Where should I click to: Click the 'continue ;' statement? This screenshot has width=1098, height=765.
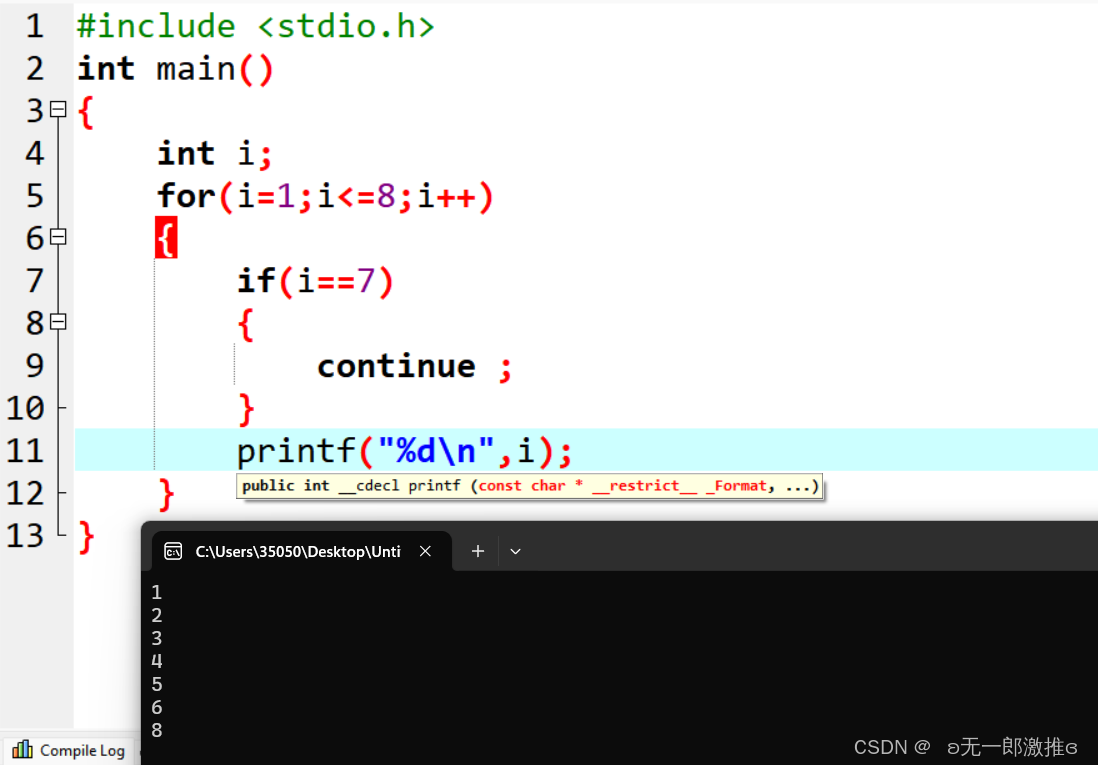[x=415, y=366]
